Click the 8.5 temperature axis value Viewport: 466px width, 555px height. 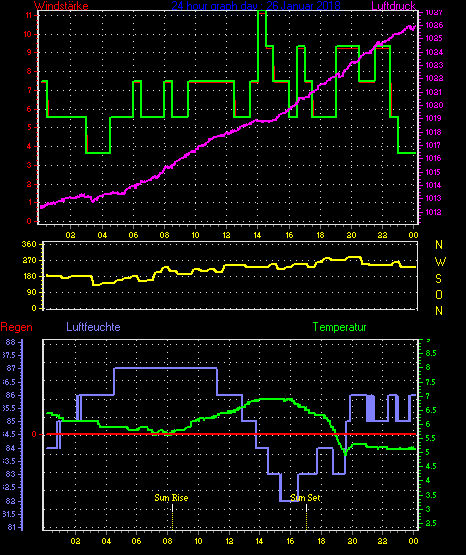pyautogui.click(x=431, y=353)
